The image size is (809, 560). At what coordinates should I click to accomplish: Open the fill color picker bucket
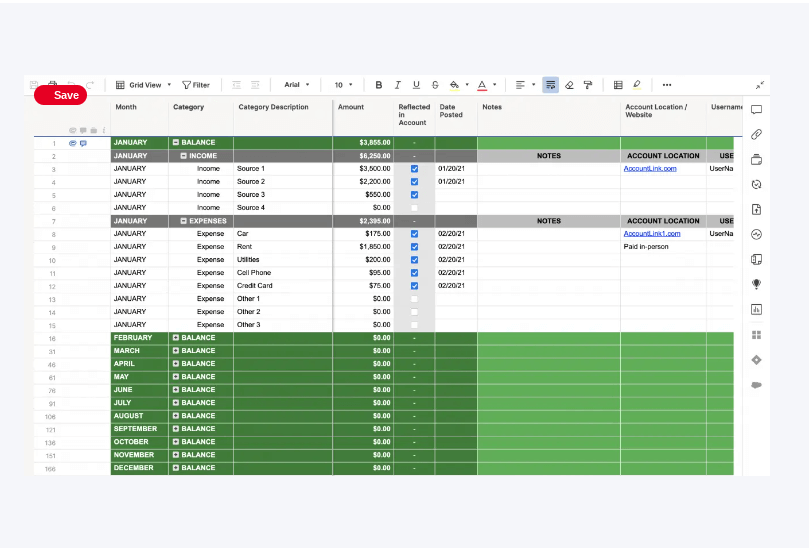click(x=454, y=85)
